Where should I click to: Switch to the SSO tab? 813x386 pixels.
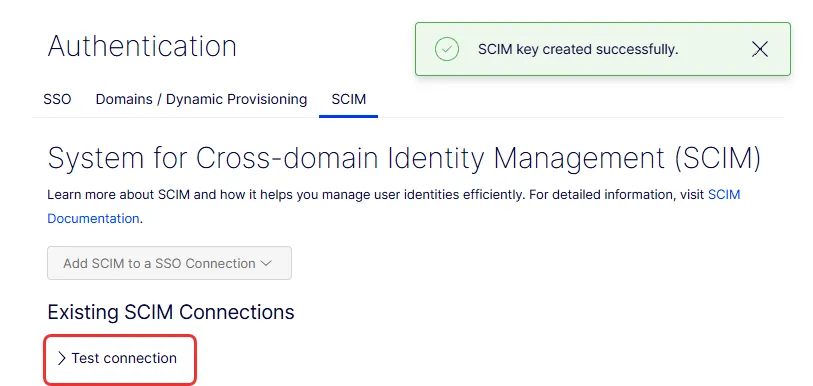tap(57, 99)
